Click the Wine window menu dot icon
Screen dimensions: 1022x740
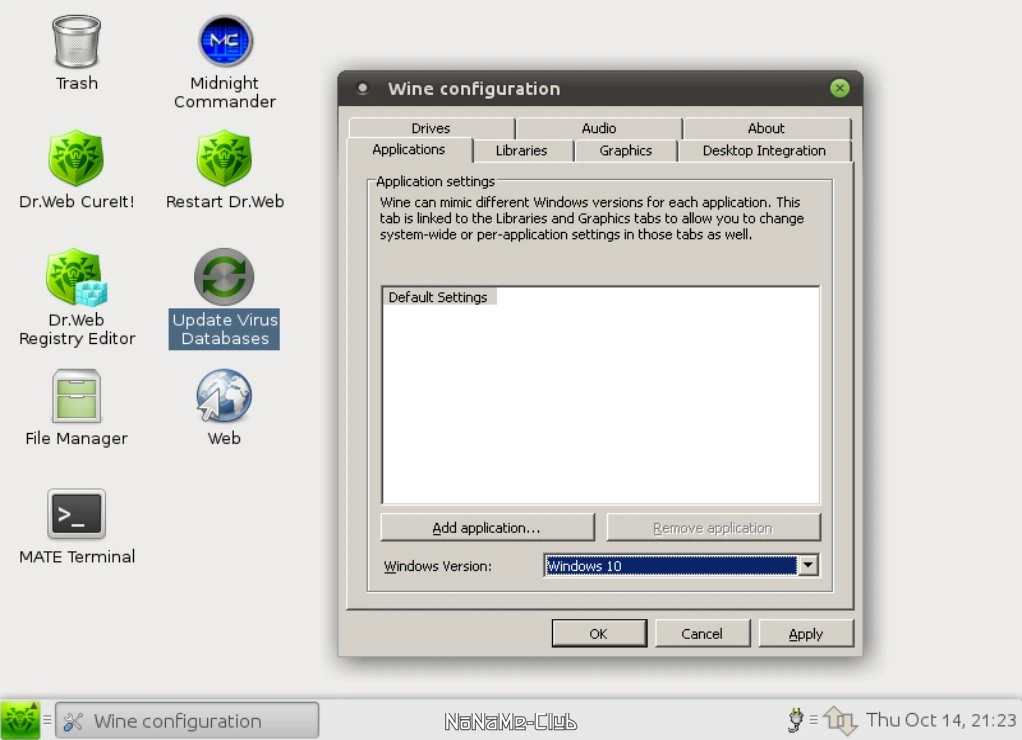[362, 88]
